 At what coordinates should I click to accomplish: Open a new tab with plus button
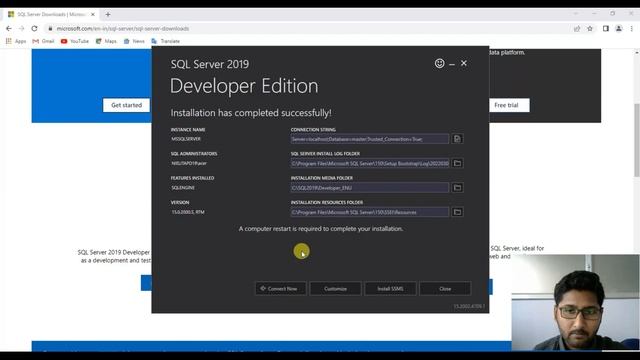tap(108, 14)
